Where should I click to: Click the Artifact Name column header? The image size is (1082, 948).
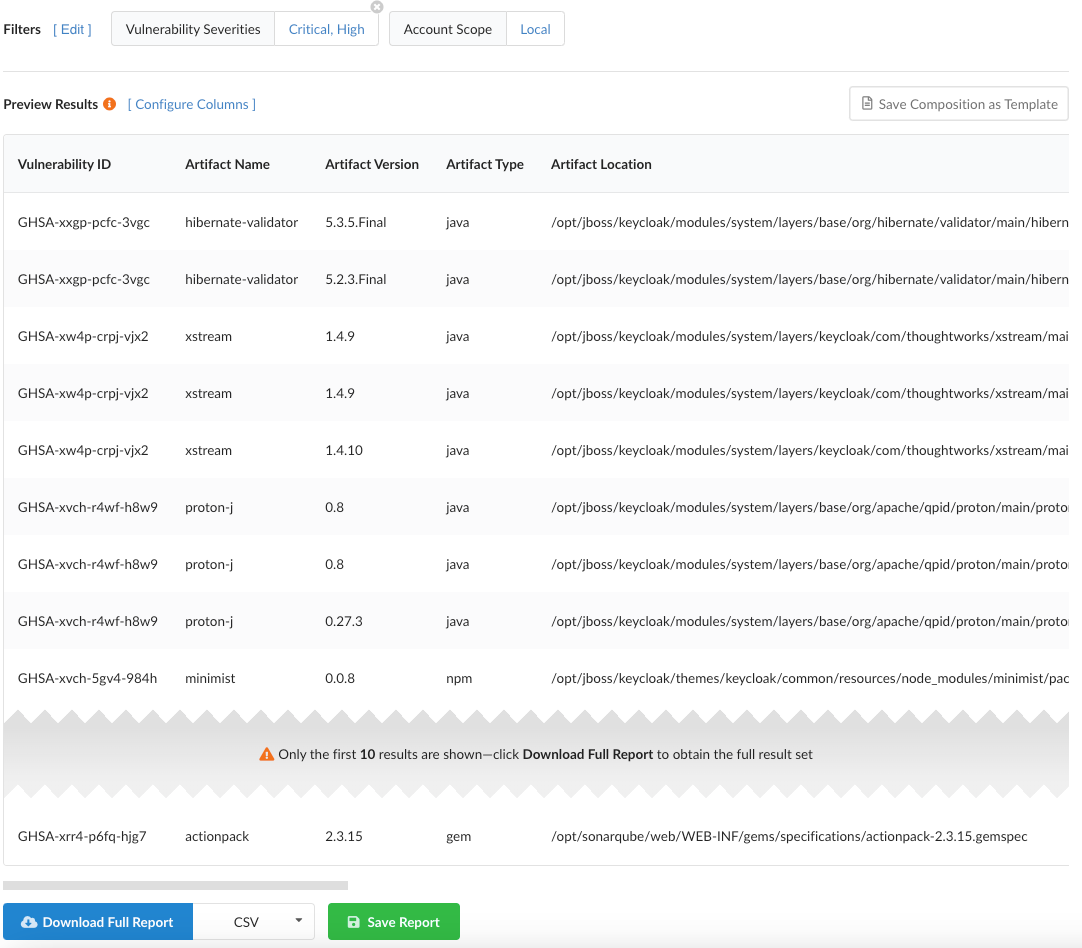(227, 164)
